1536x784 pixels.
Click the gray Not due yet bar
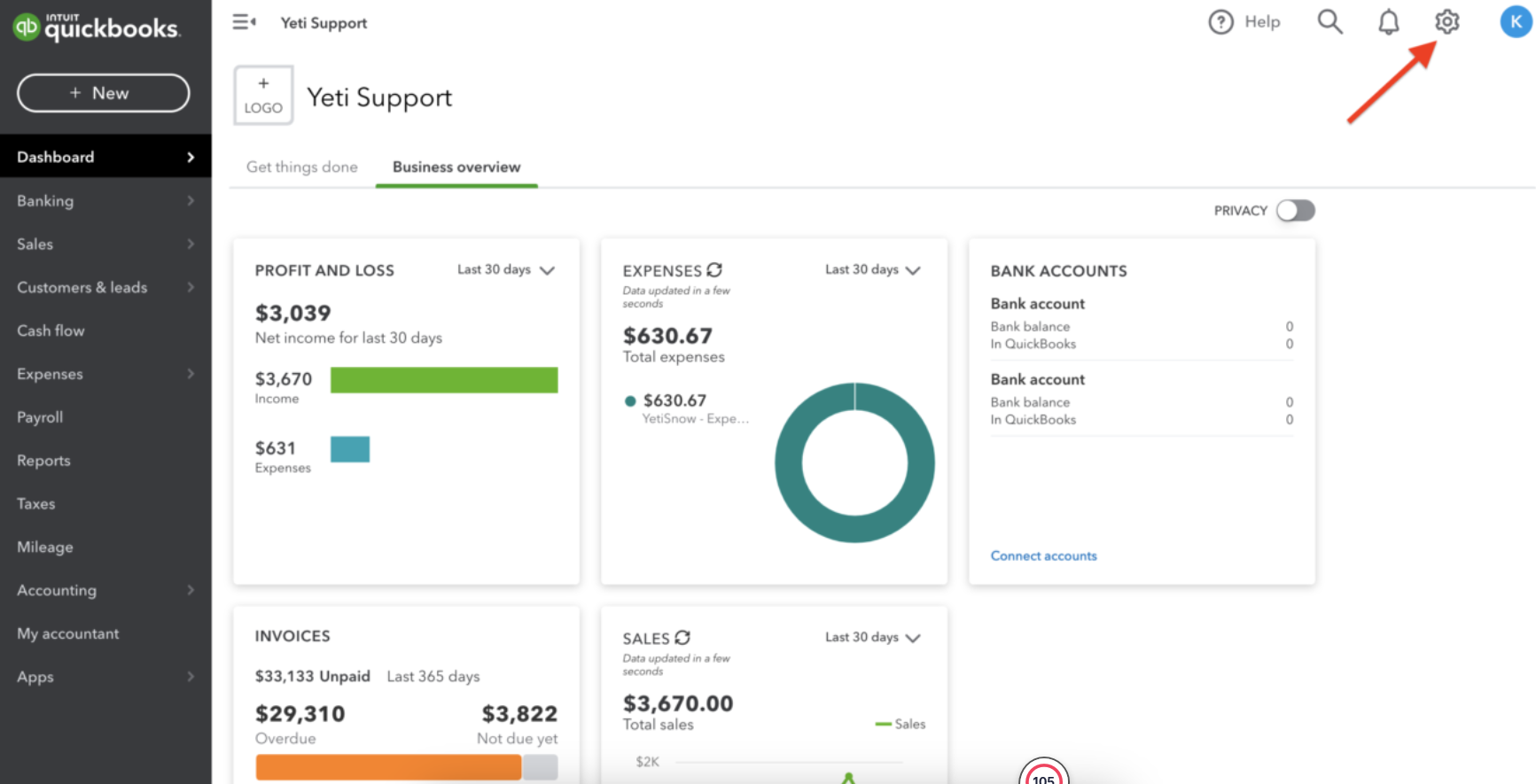tap(541, 767)
